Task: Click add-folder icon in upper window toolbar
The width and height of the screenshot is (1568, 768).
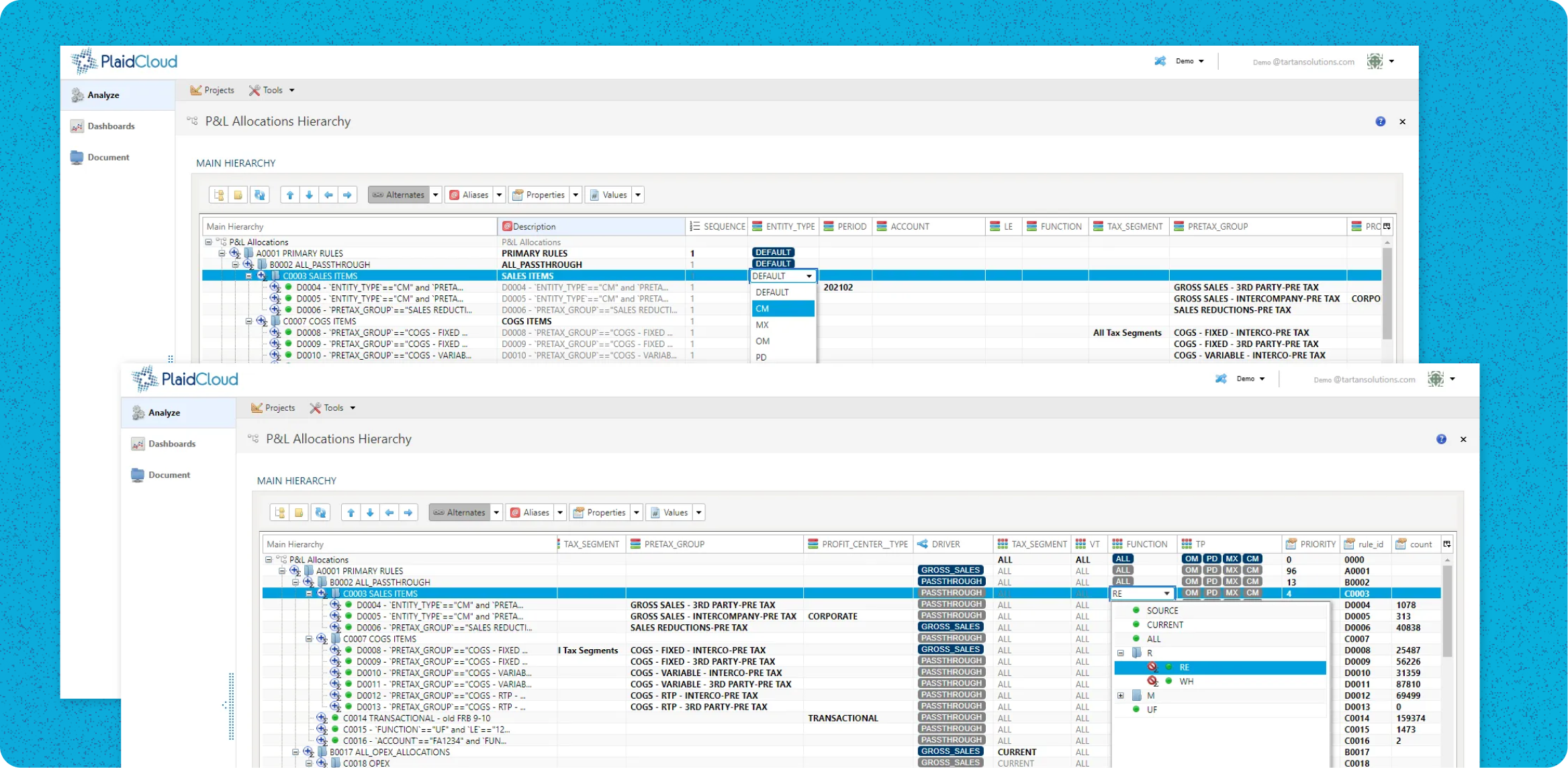Action: [238, 195]
